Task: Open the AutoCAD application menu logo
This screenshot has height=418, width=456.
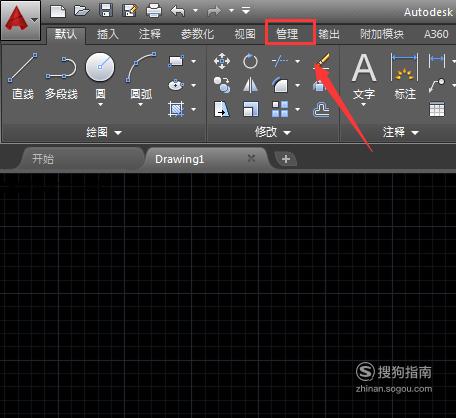Action: (21, 21)
